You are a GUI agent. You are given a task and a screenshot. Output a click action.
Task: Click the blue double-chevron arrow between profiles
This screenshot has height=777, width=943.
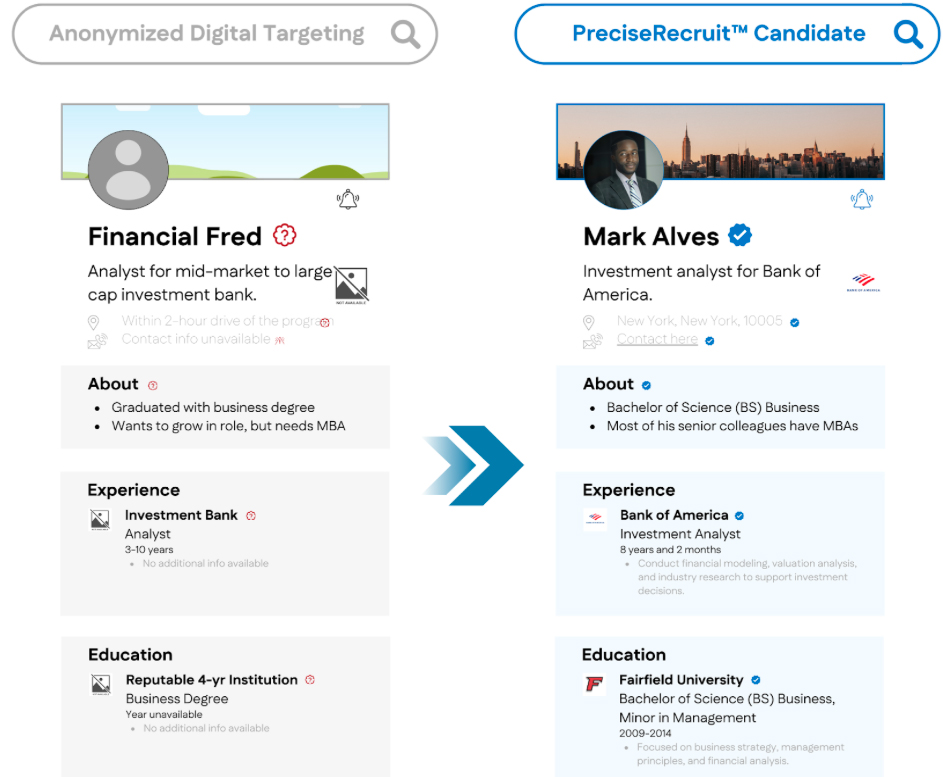(x=473, y=465)
